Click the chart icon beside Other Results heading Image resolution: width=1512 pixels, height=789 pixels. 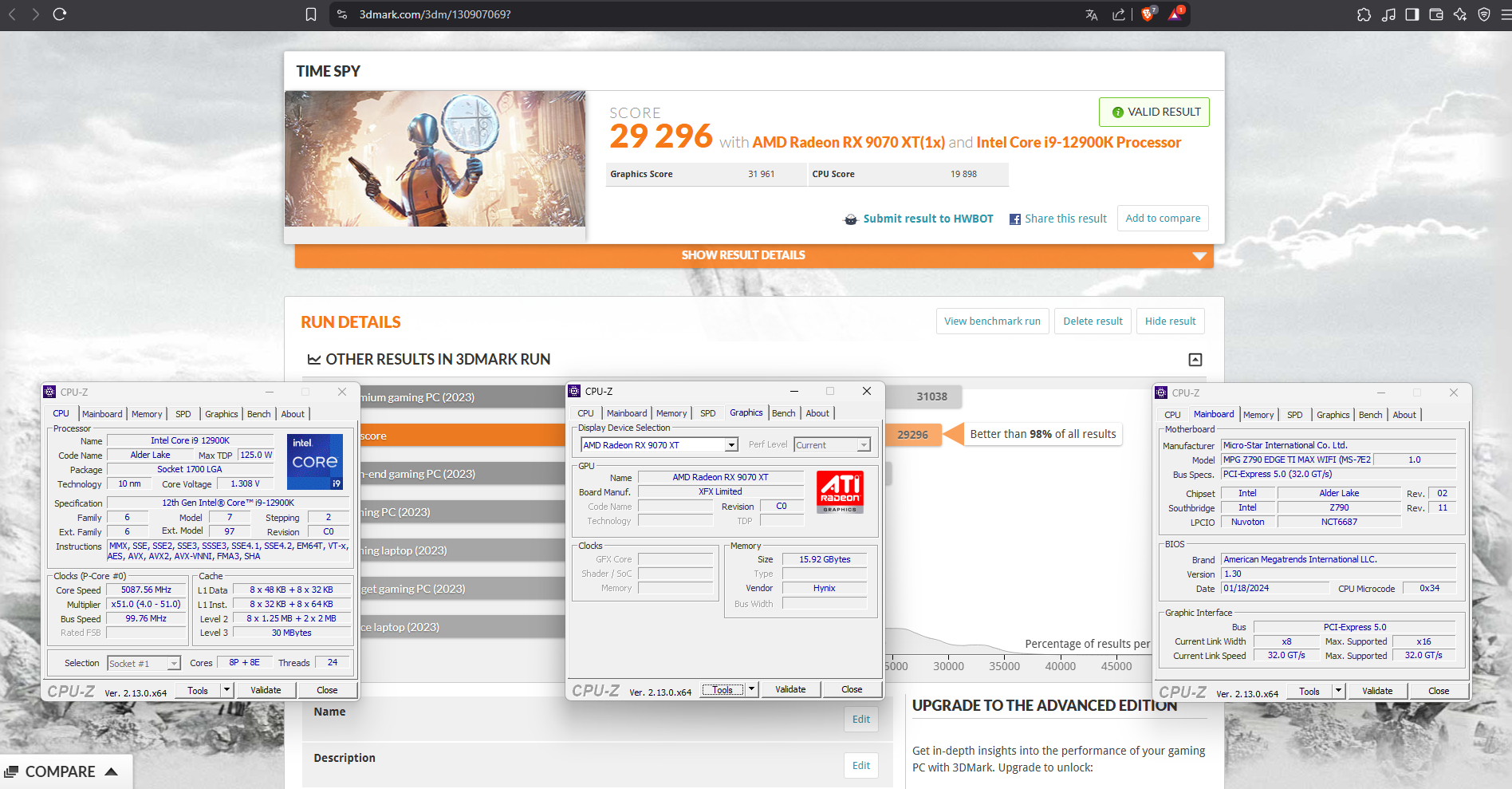(314, 360)
